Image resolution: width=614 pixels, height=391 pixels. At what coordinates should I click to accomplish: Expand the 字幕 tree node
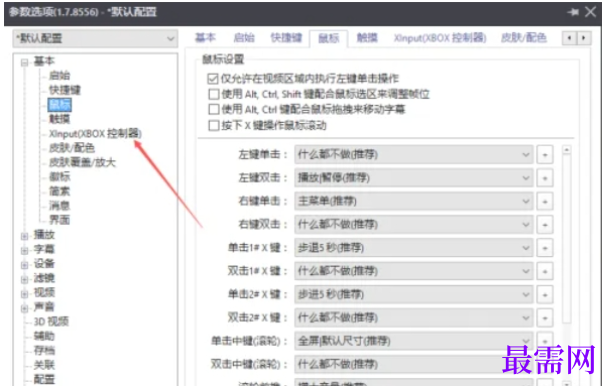(x=25, y=250)
